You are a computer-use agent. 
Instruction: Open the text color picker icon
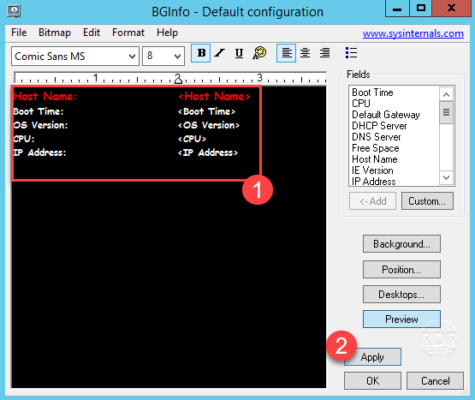[259, 53]
